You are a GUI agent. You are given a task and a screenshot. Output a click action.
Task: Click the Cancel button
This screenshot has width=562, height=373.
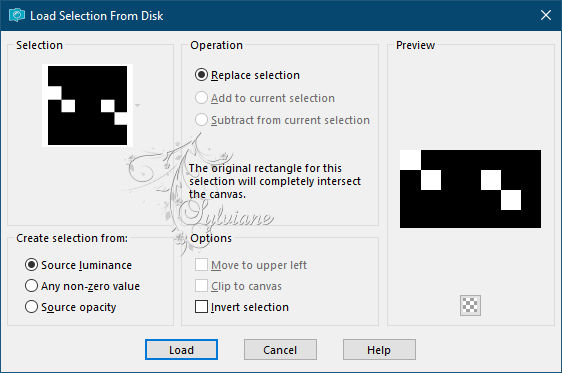tap(280, 349)
